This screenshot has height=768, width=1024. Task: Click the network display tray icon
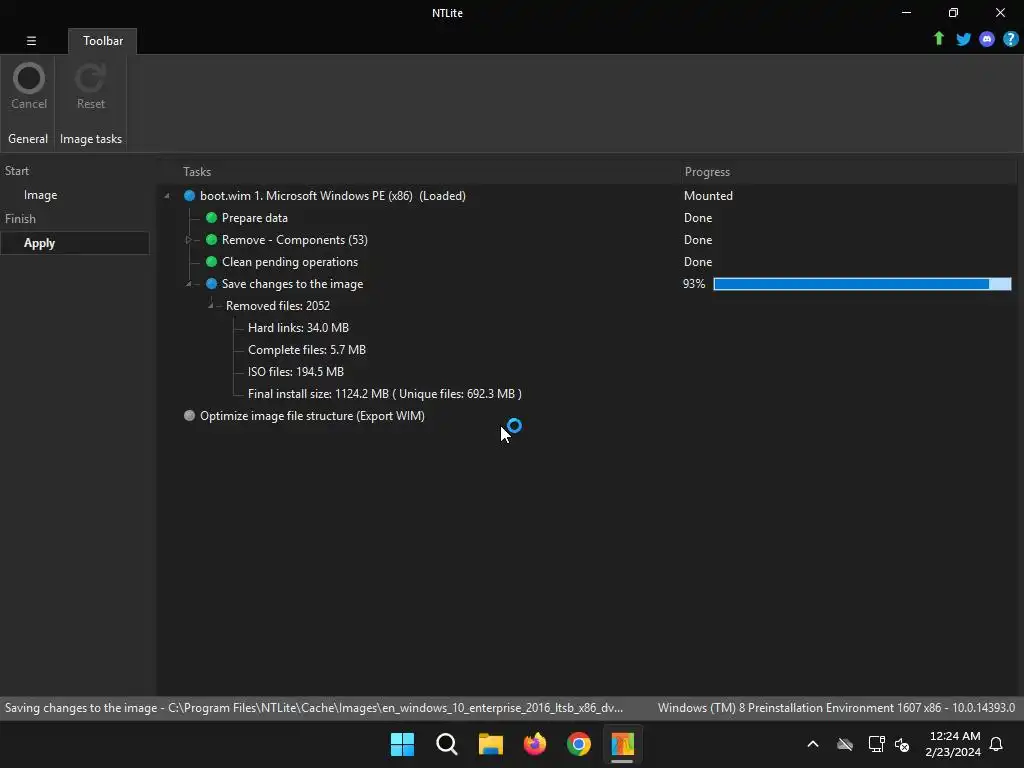(x=876, y=744)
